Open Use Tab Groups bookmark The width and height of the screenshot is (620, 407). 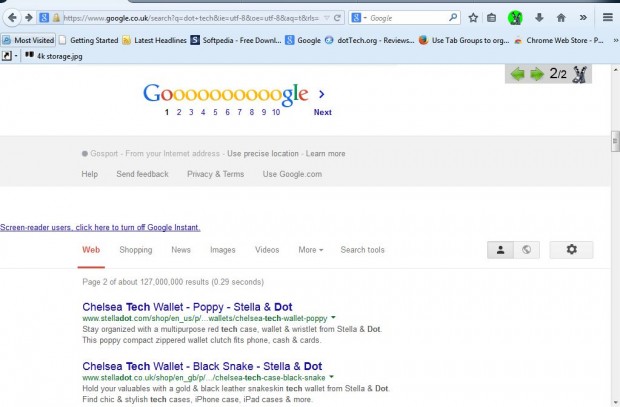[464, 40]
